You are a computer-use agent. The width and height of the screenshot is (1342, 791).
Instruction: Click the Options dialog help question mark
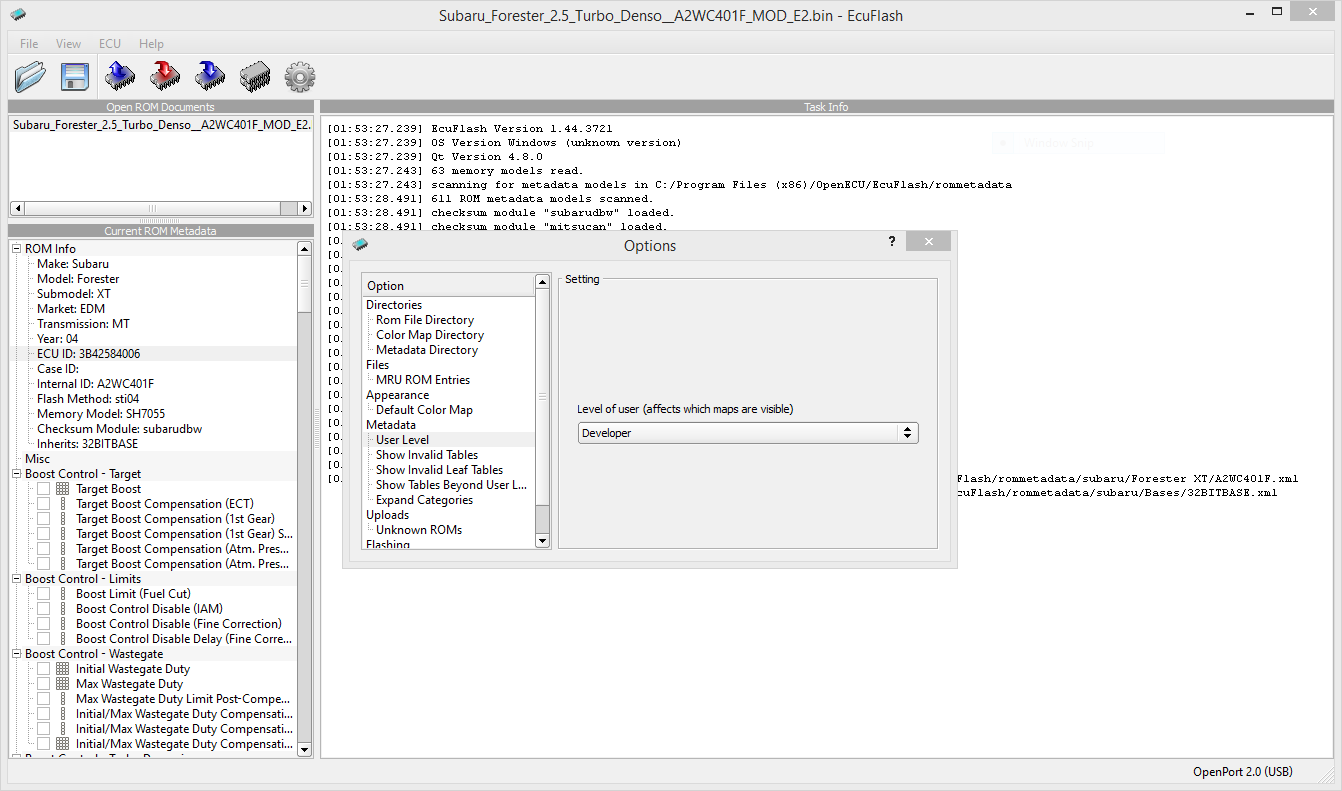pyautogui.click(x=892, y=242)
